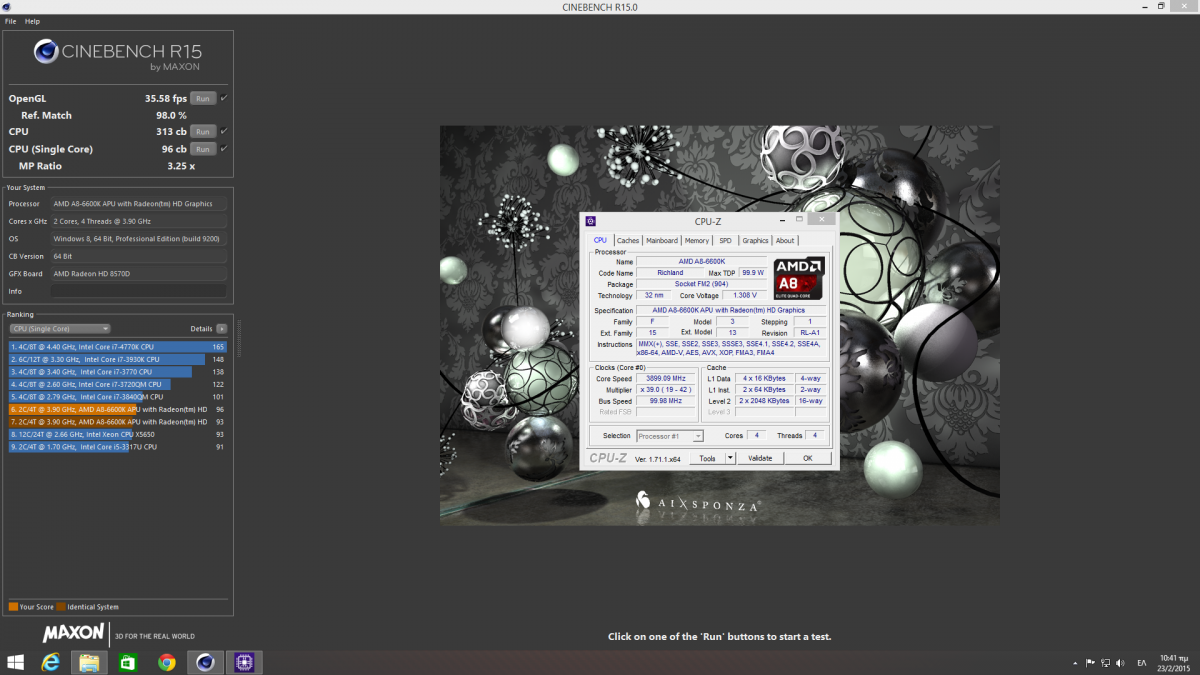Click the Your Score orange legend swatch

[13, 606]
